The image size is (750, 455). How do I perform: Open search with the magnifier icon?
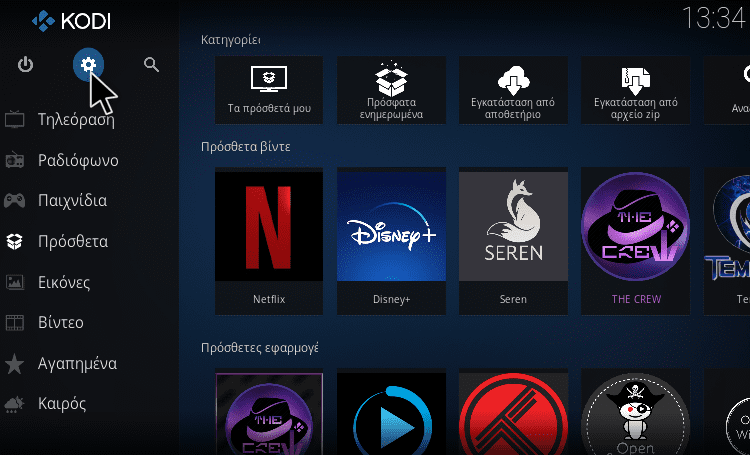point(152,64)
